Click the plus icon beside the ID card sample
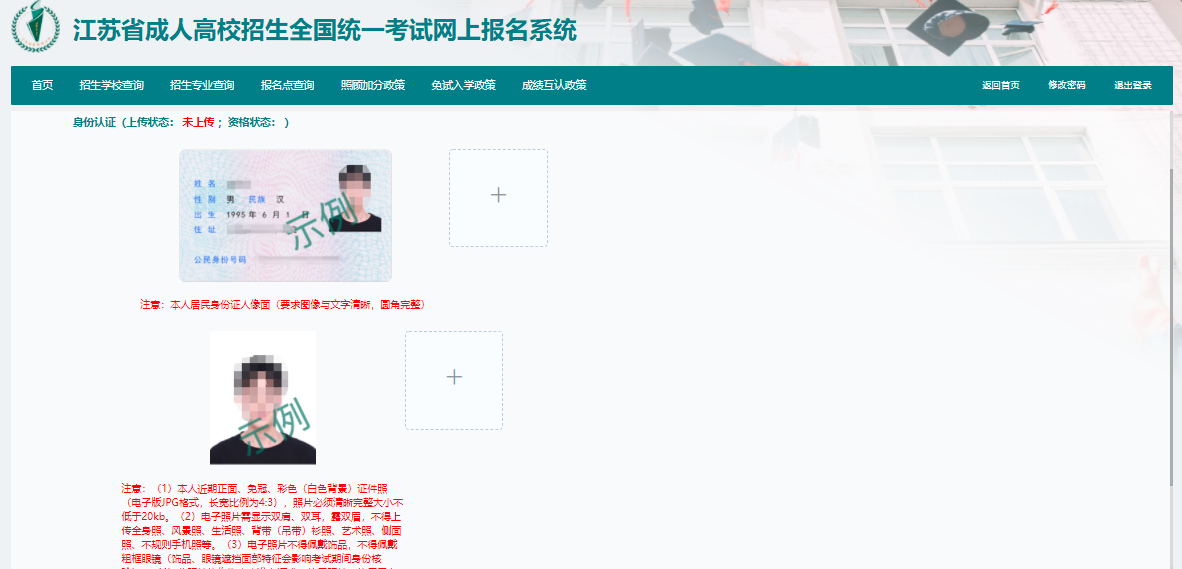The height and width of the screenshot is (569, 1182). (x=498, y=197)
